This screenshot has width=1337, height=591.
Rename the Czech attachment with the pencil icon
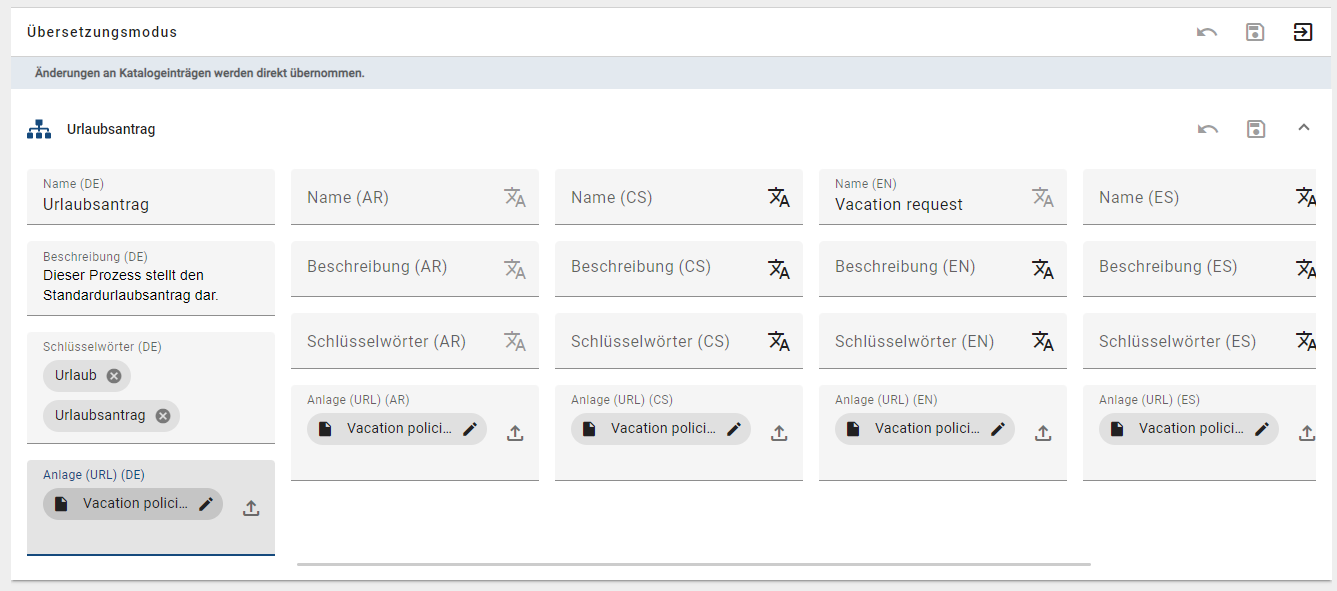click(x=733, y=427)
